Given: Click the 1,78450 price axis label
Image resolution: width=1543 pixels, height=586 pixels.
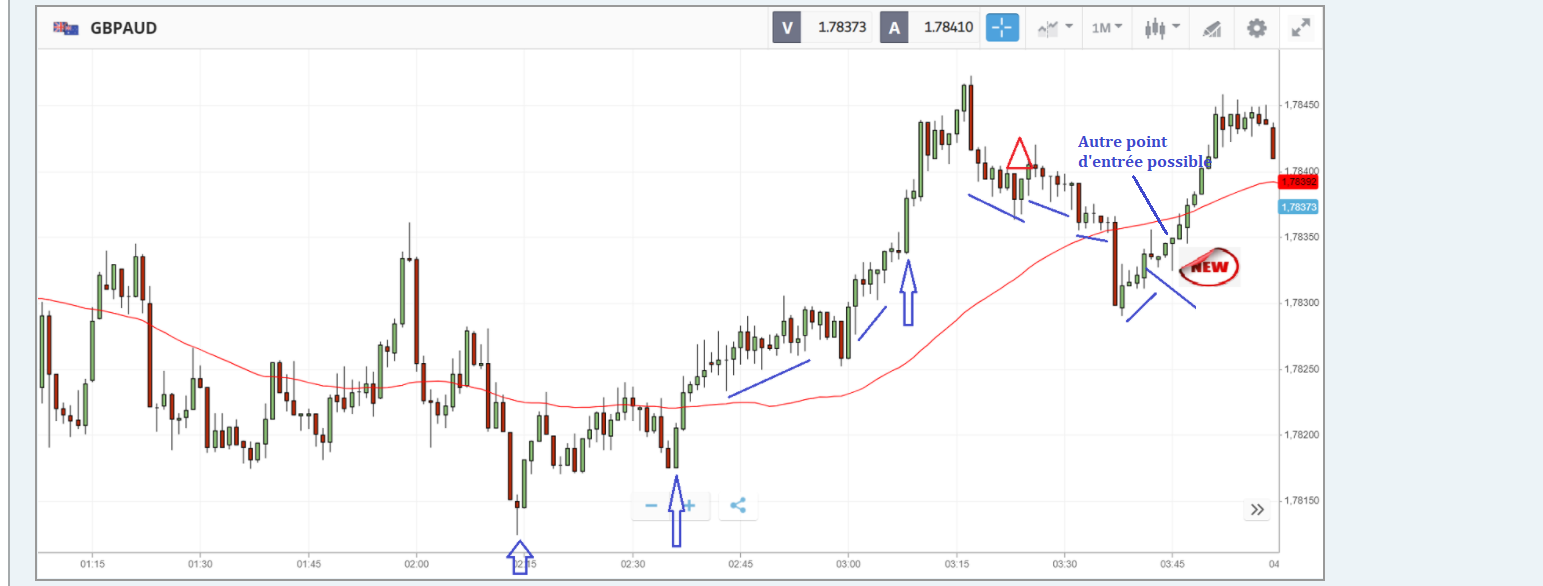Looking at the screenshot, I should click(x=1301, y=105).
